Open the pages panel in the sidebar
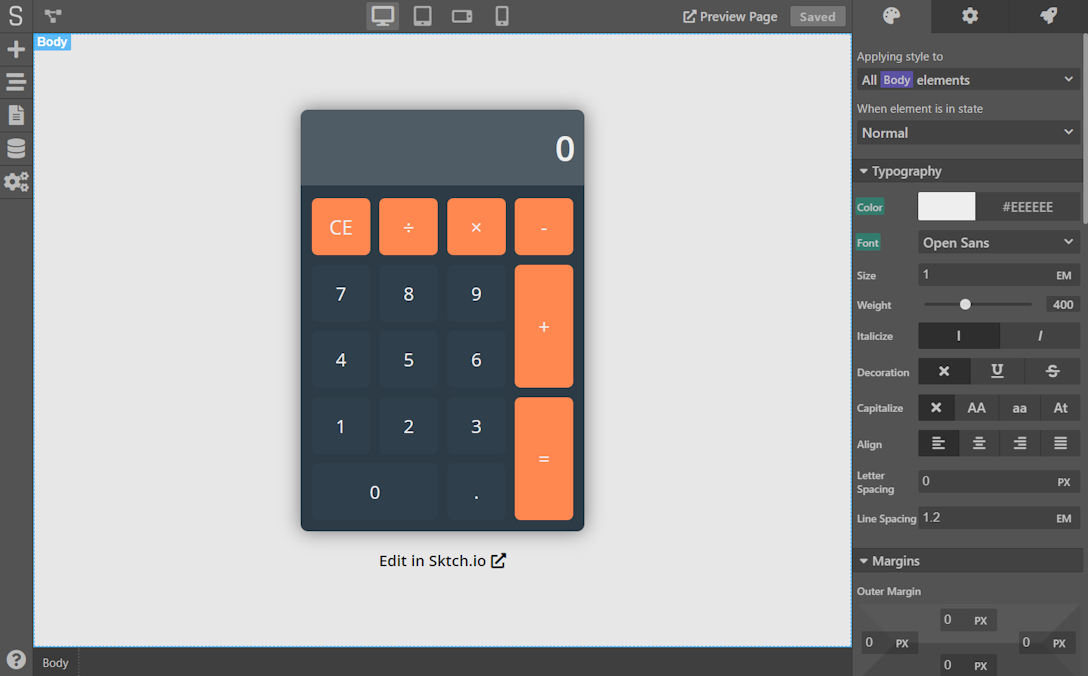The height and width of the screenshot is (676, 1088). pos(15,115)
